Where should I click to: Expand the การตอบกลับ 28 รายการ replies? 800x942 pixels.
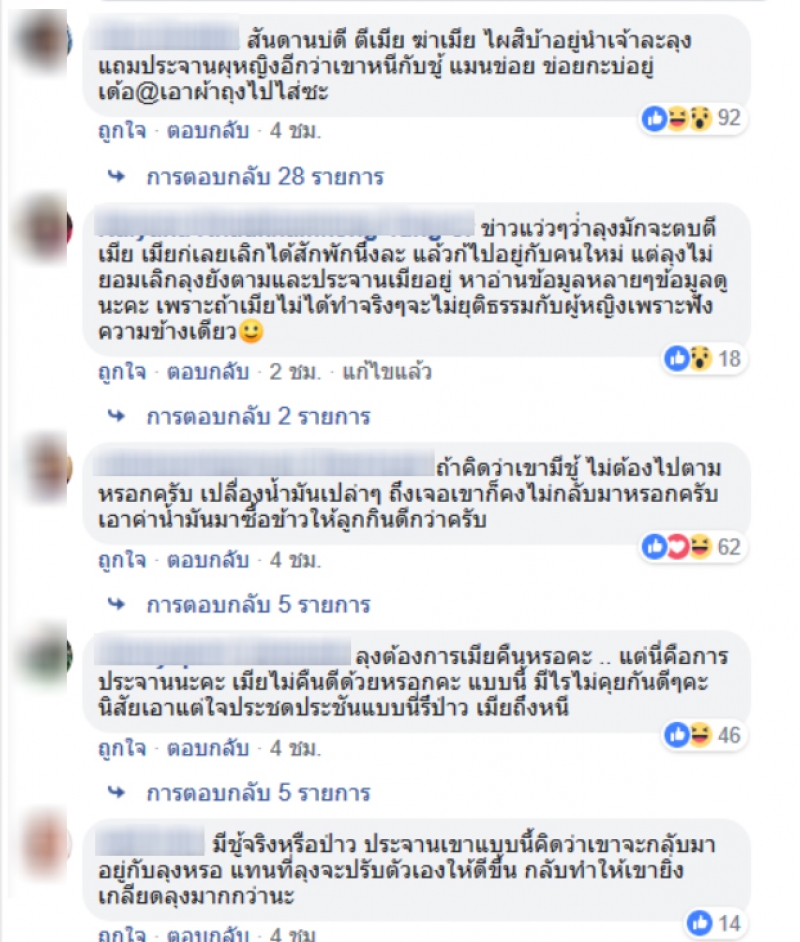(x=265, y=177)
